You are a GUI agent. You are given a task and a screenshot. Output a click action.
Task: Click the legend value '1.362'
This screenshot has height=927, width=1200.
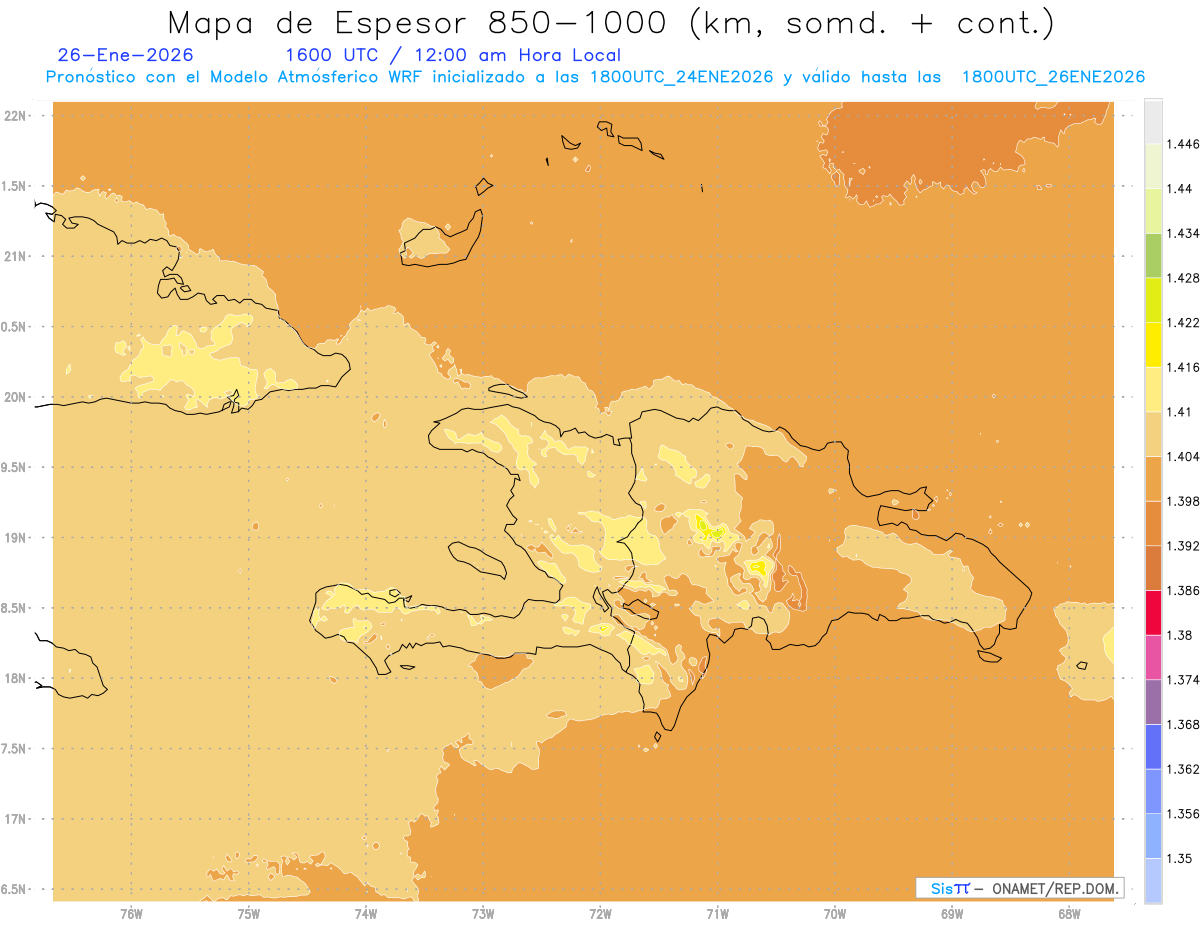[x=1182, y=769]
